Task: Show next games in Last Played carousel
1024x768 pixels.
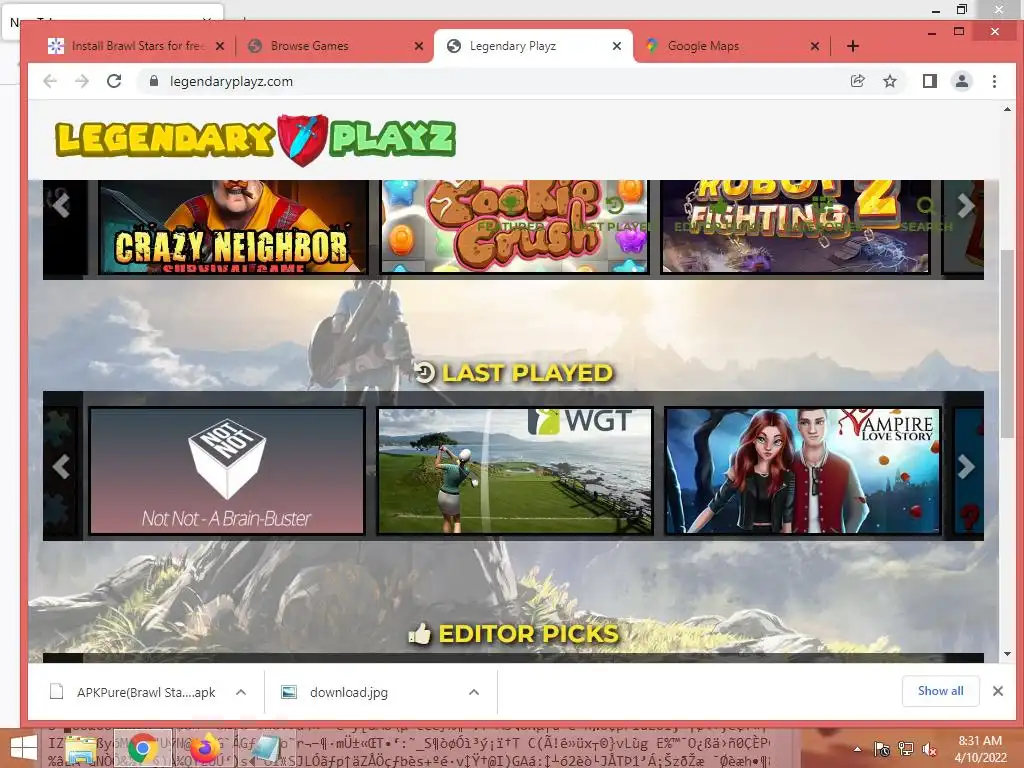Action: (966, 466)
